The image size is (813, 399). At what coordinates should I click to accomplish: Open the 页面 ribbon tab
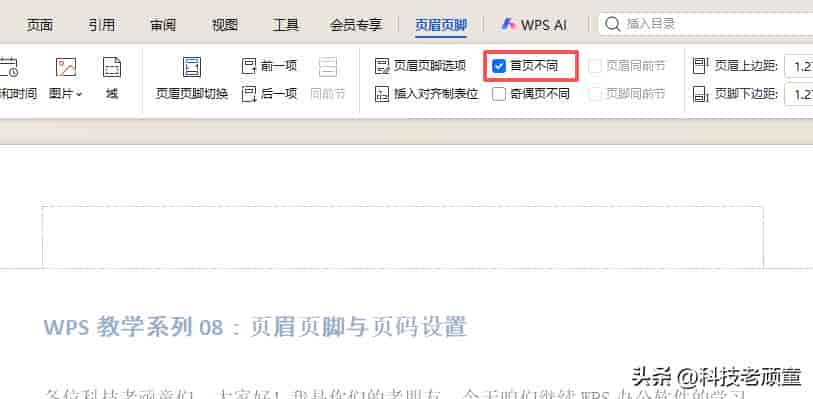click(x=40, y=24)
